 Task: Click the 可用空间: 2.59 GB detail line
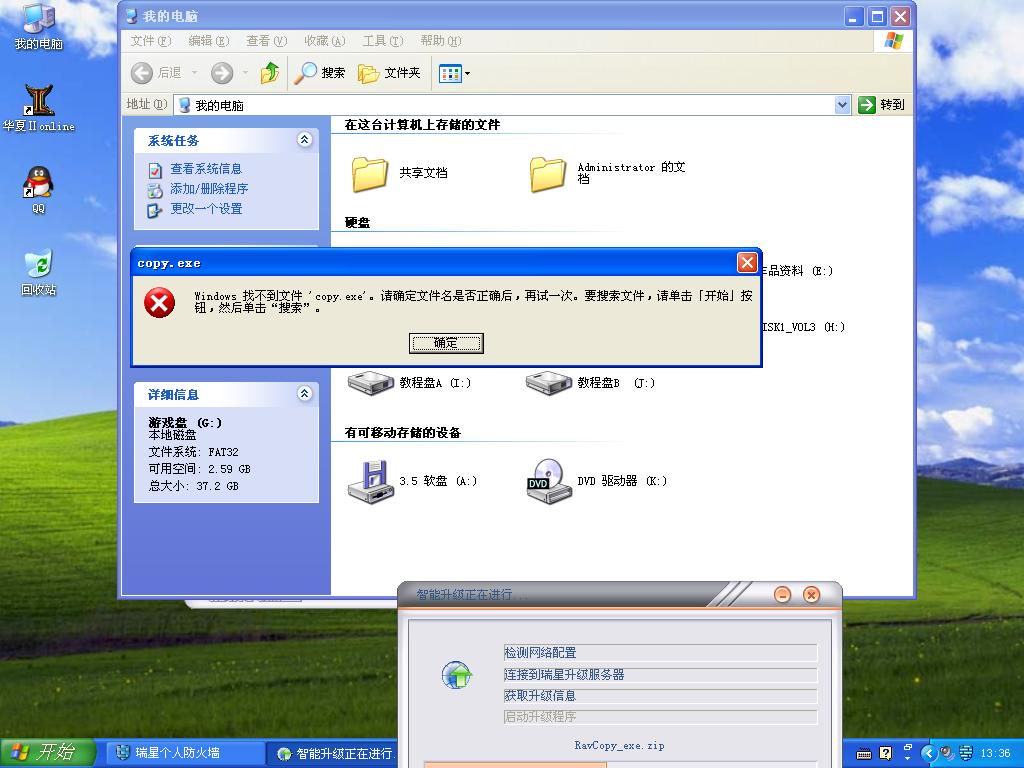click(x=199, y=469)
